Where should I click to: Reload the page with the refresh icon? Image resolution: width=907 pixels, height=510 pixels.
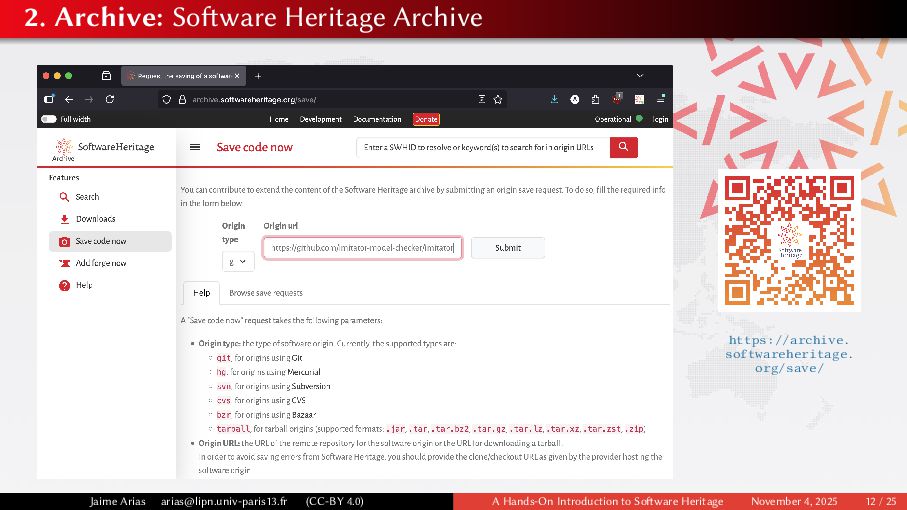pyautogui.click(x=109, y=99)
